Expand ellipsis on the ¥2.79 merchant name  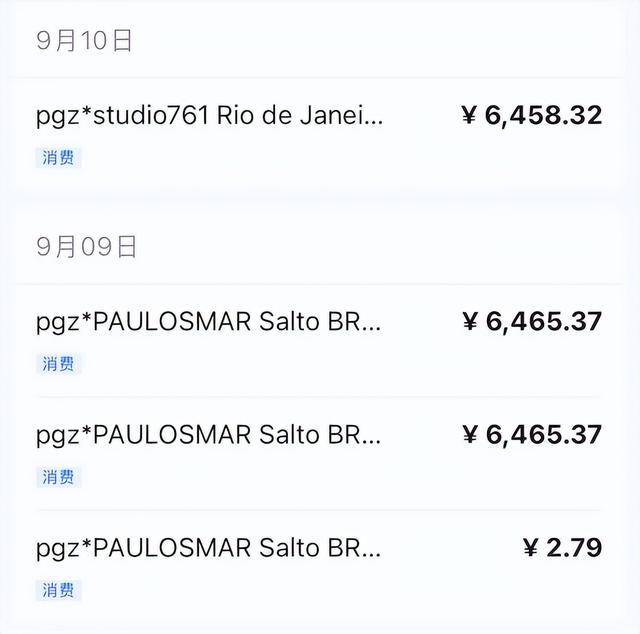coord(371,555)
